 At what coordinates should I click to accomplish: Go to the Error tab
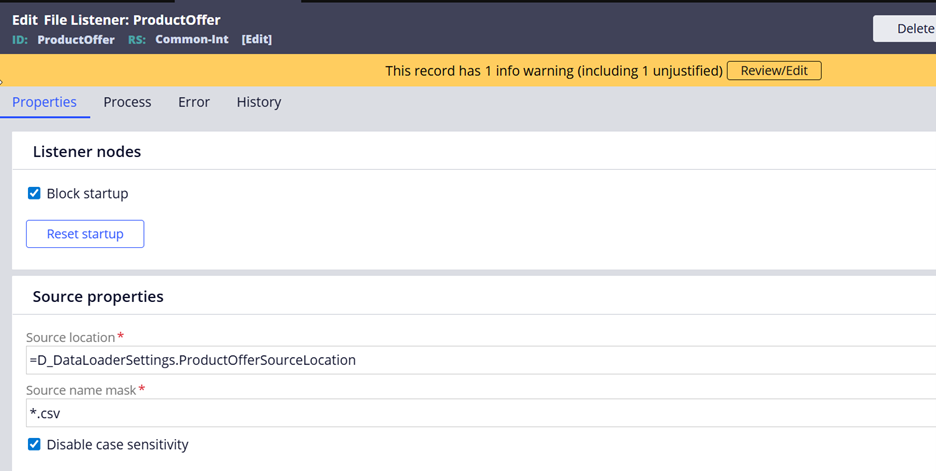pos(194,102)
